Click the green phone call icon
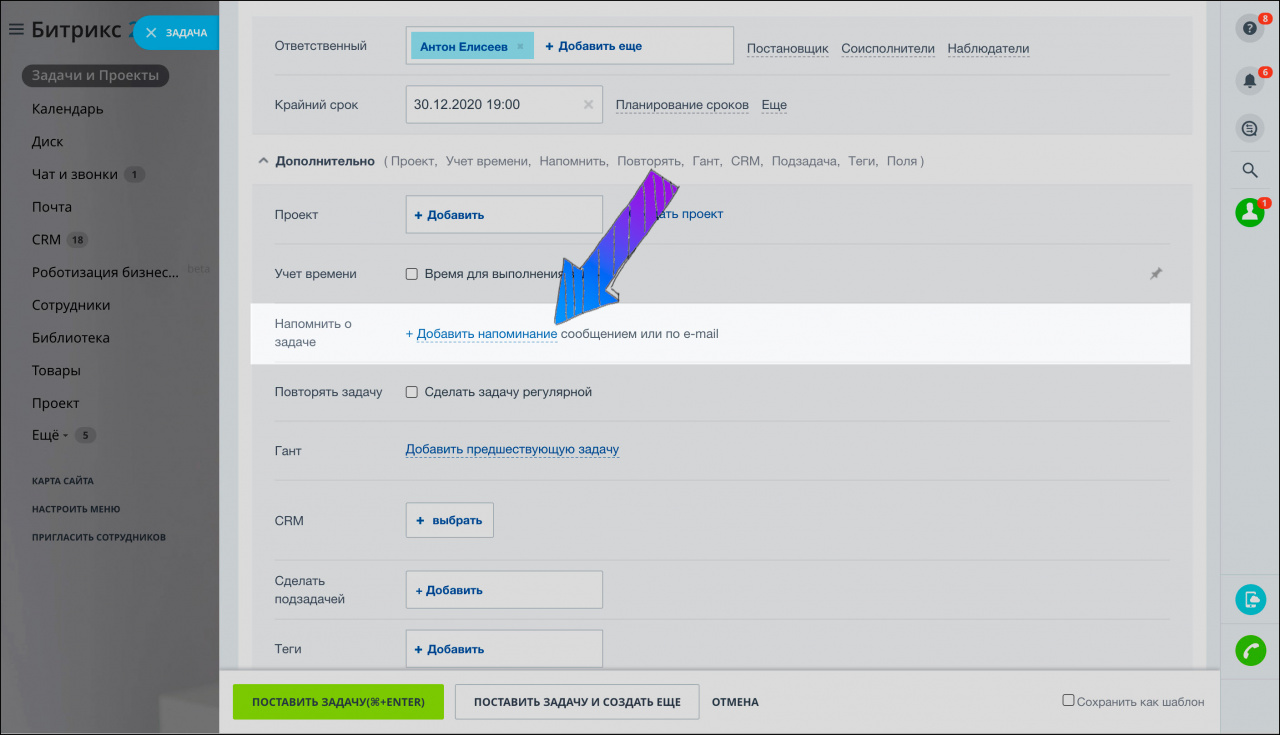This screenshot has height=735, width=1280. pos(1250,651)
